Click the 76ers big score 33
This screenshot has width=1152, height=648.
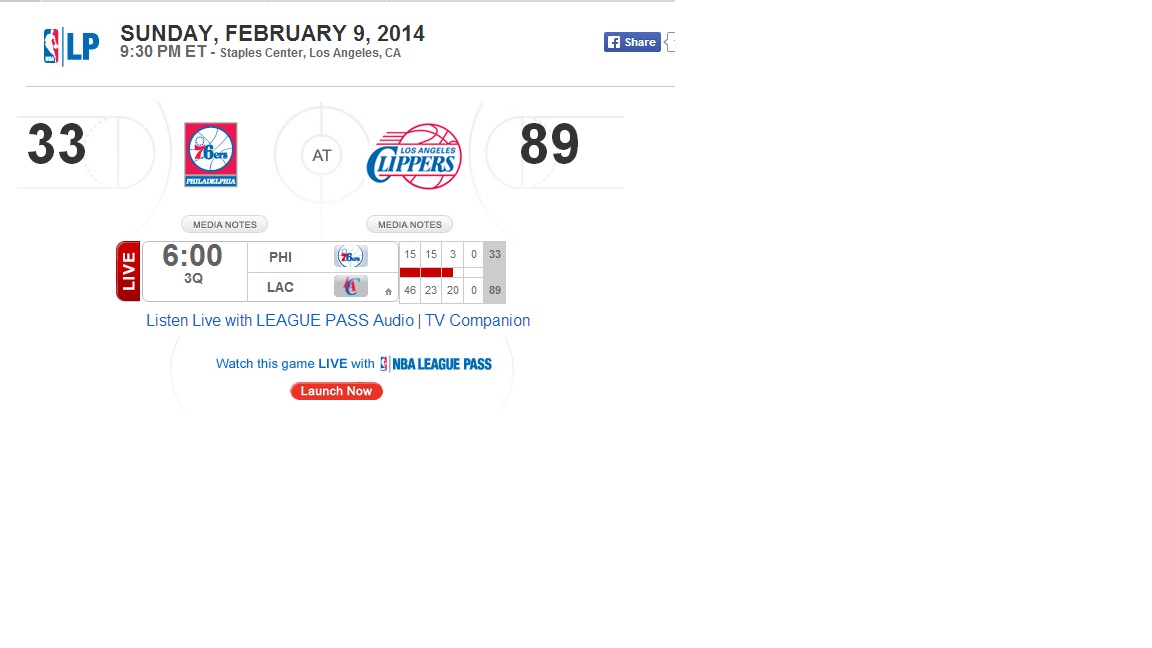[57, 144]
